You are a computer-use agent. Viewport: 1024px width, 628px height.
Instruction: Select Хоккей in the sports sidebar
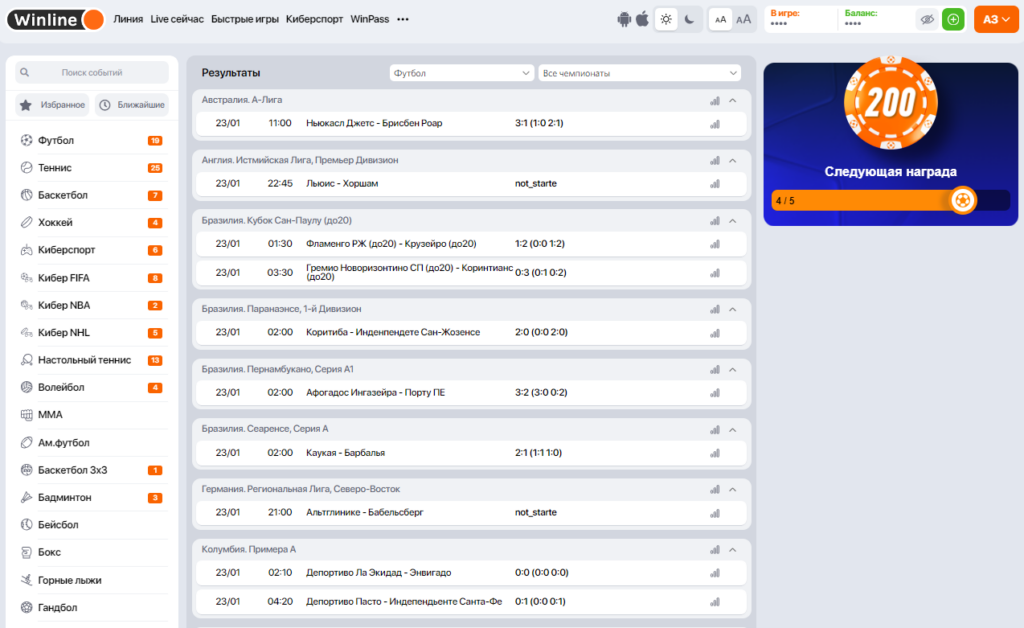point(92,223)
